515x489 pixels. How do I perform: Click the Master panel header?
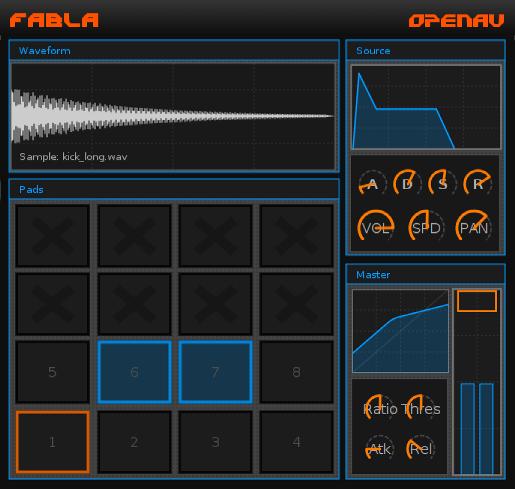pyautogui.click(x=426, y=275)
